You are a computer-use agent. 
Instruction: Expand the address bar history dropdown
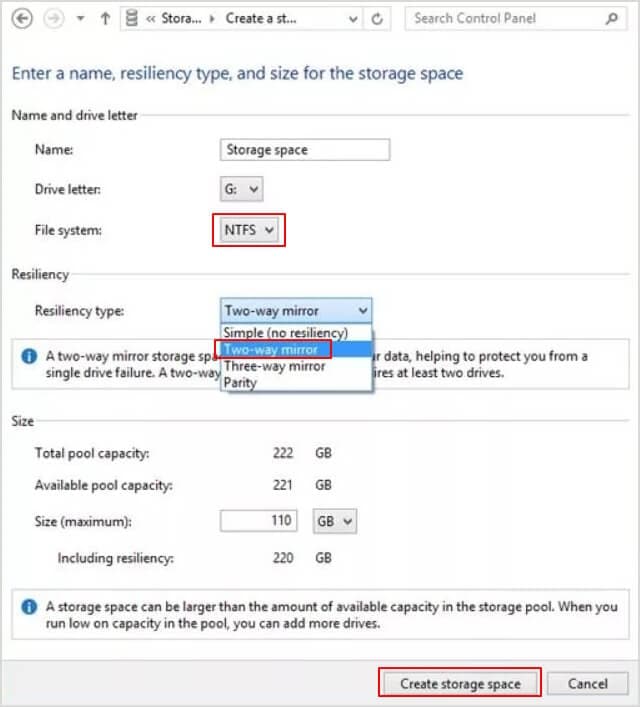coord(353,19)
